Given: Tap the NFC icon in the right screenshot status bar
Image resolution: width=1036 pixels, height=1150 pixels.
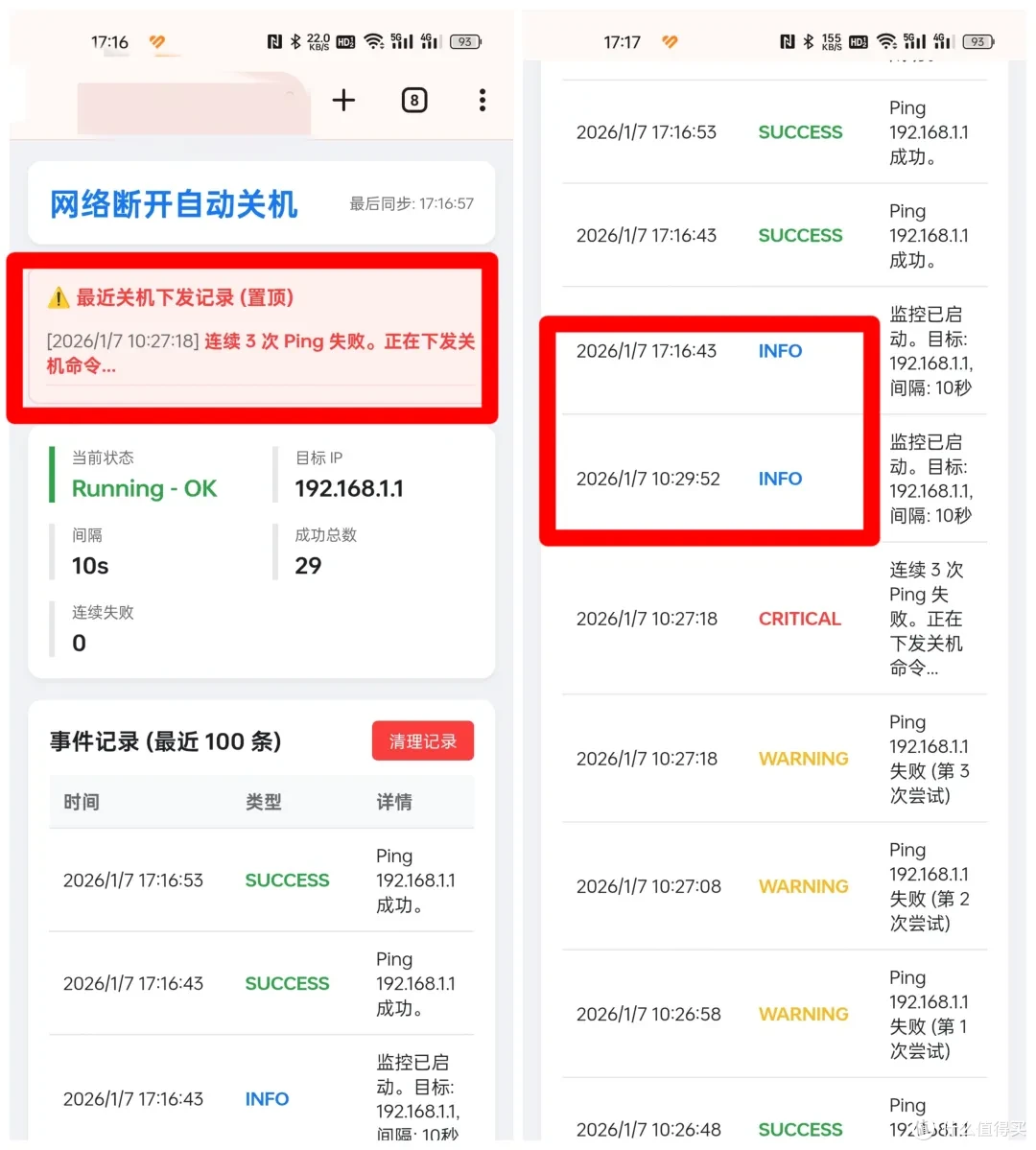Looking at the screenshot, I should (788, 42).
